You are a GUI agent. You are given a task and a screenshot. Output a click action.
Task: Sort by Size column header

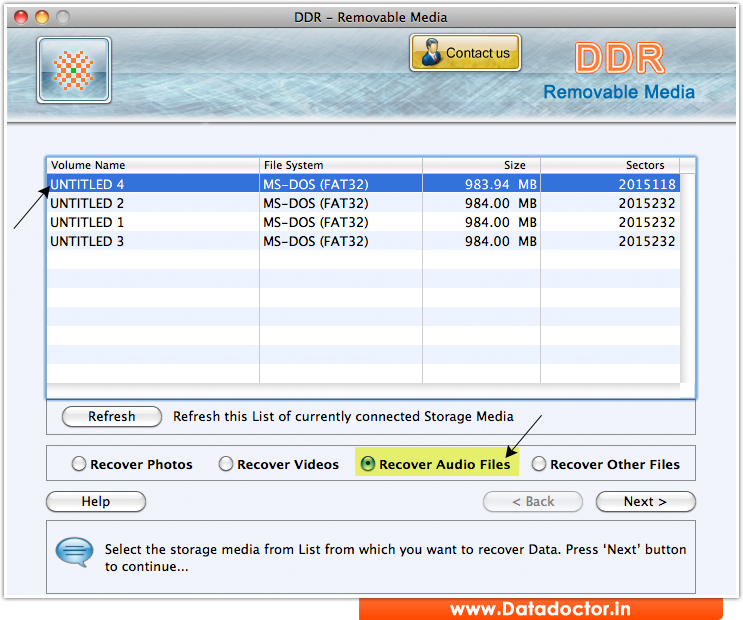click(481, 165)
